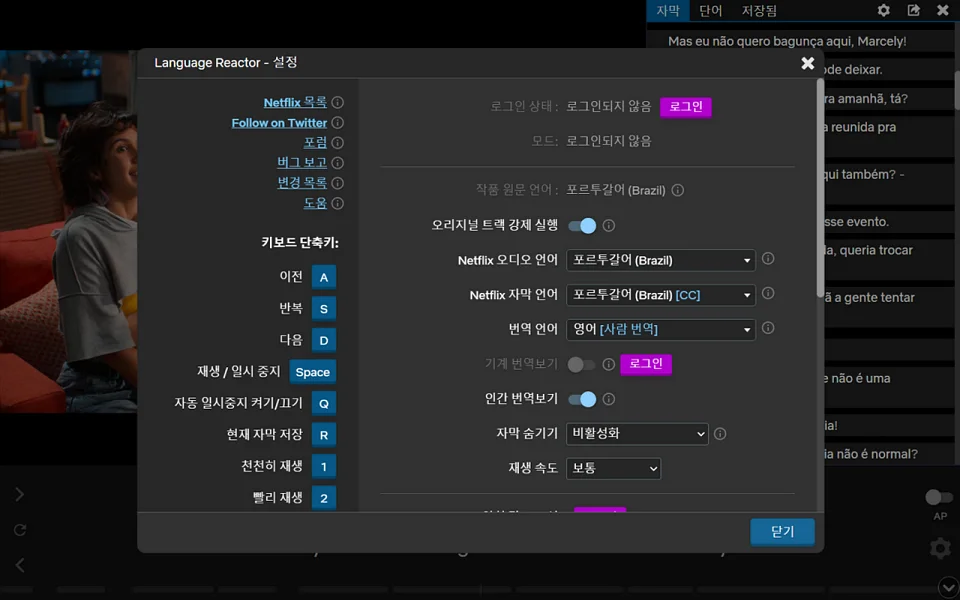Click the gear icon near the AP toggle
This screenshot has width=960, height=600.
938,548
